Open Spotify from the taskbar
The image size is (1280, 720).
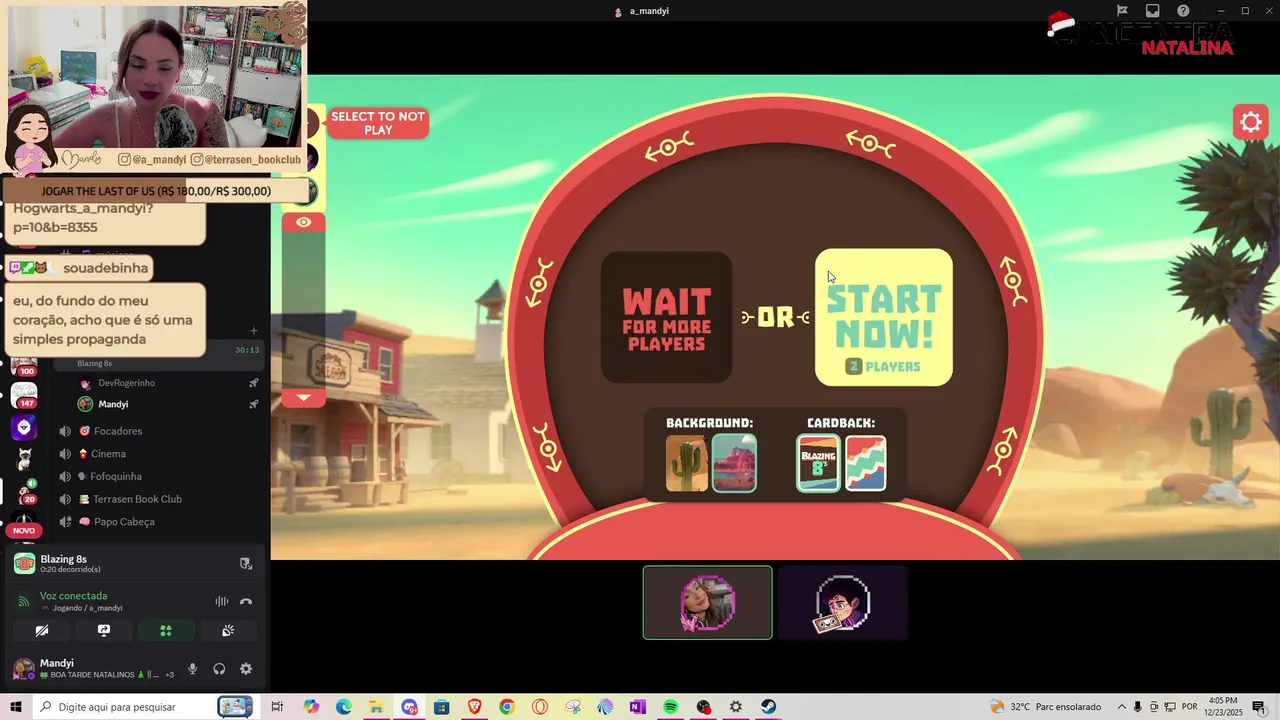point(670,707)
